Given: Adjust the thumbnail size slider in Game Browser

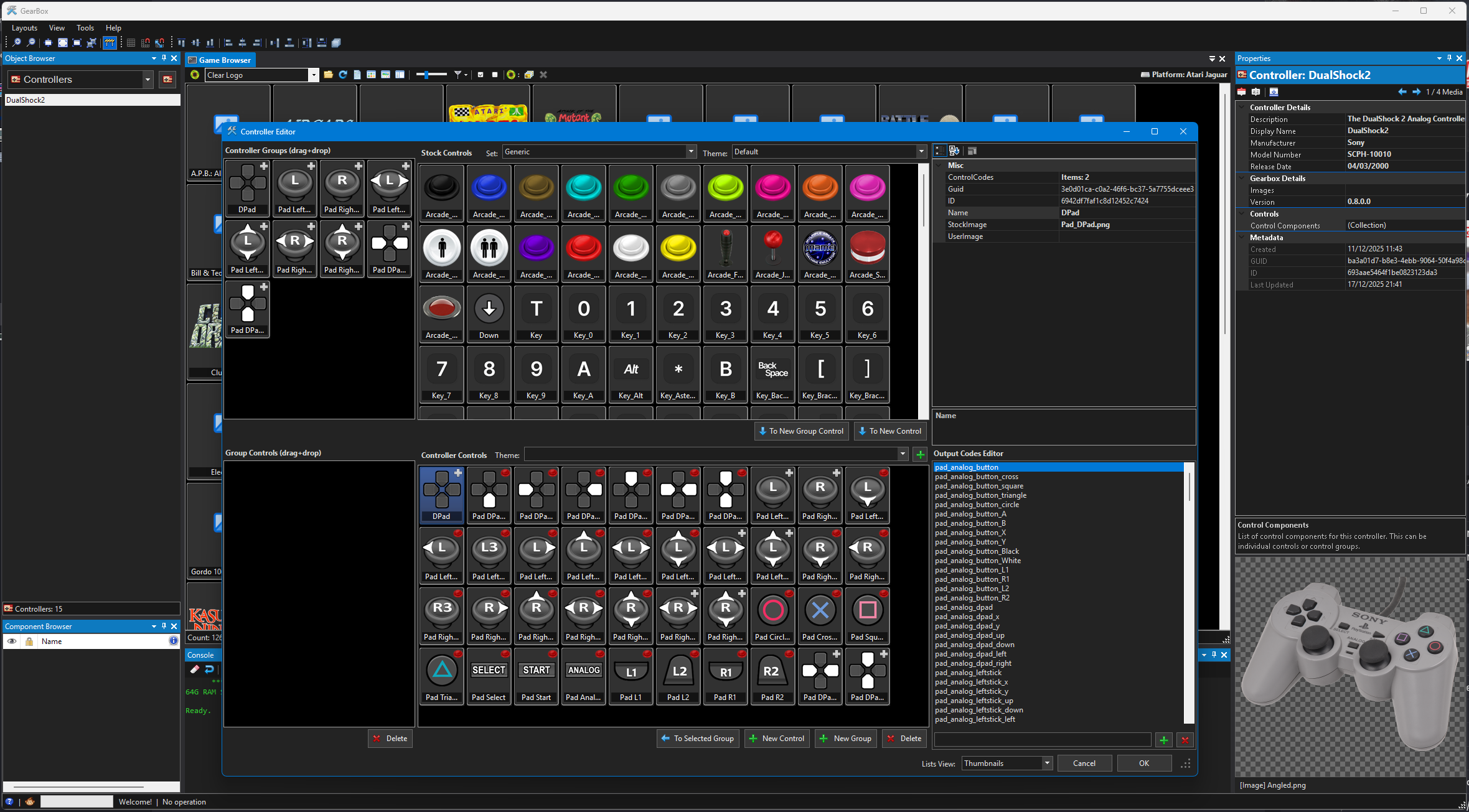Looking at the screenshot, I should click(426, 75).
